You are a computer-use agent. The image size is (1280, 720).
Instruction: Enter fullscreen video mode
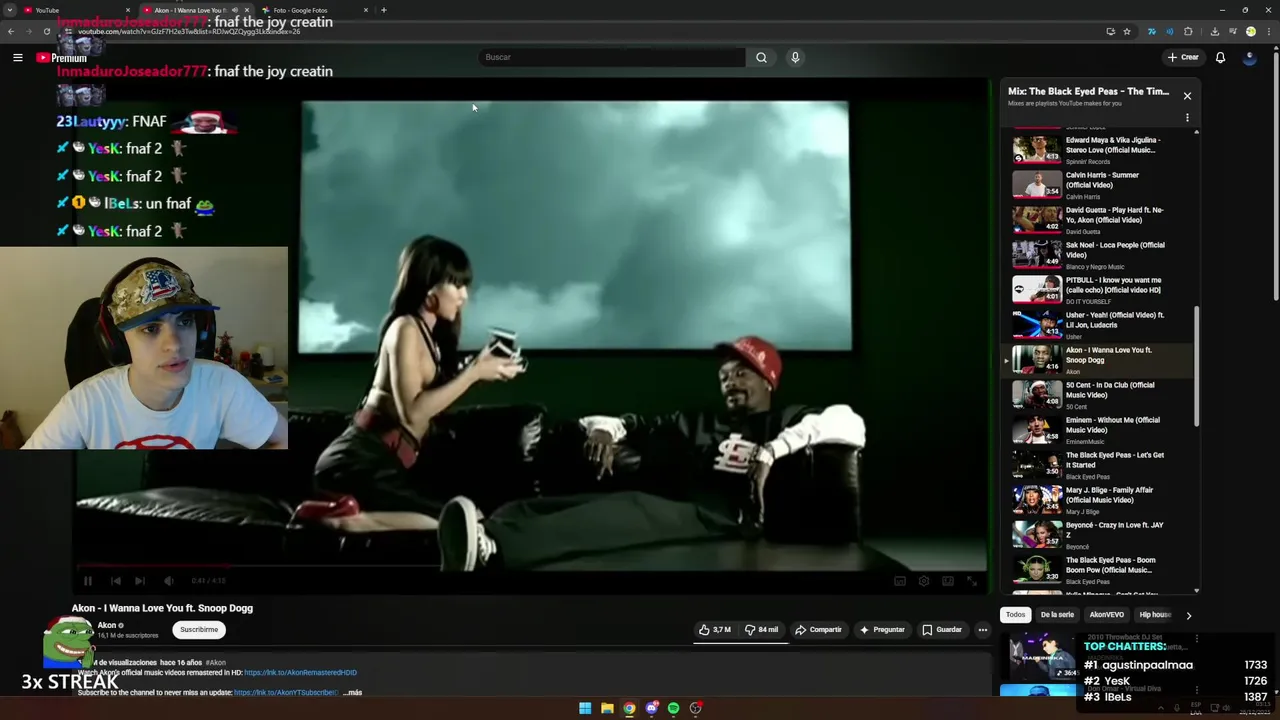(972, 581)
